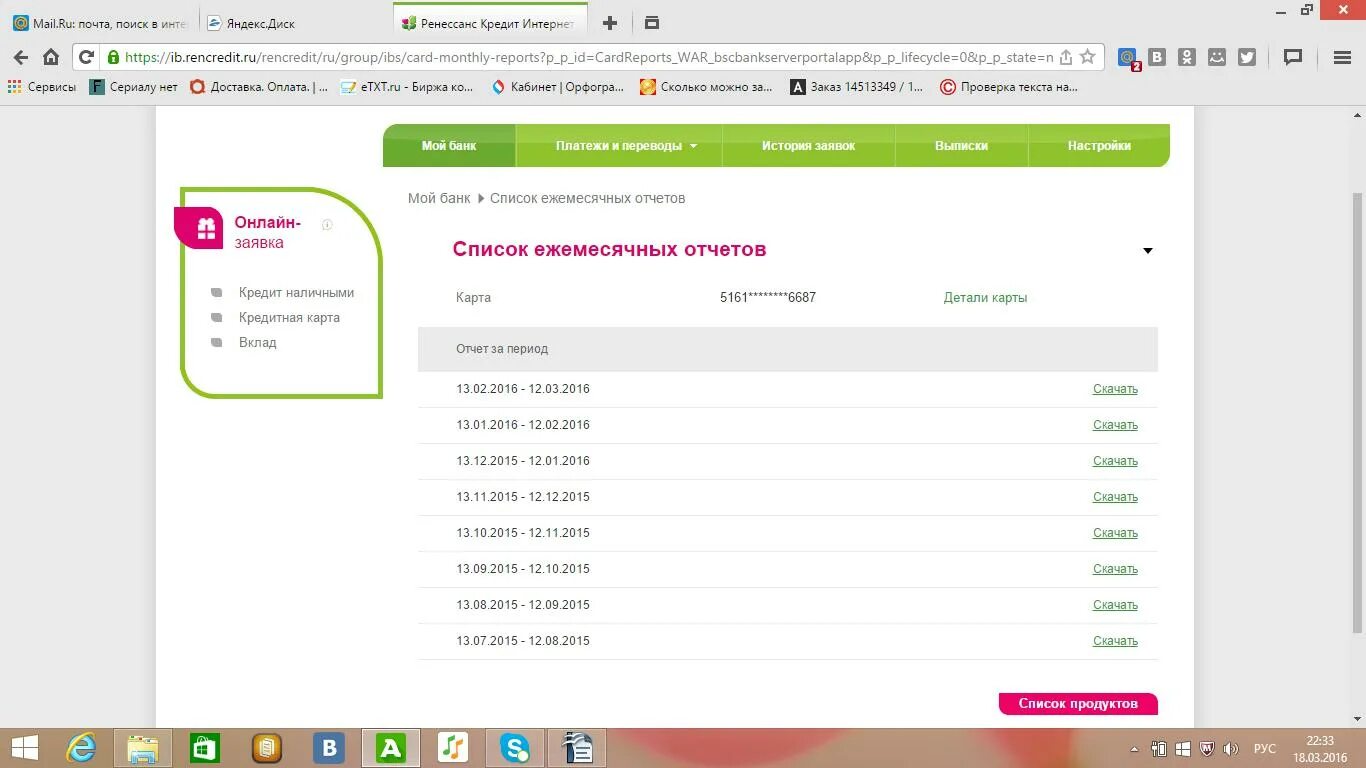Open the browser home page icon
Image resolution: width=1366 pixels, height=768 pixels.
click(x=51, y=57)
